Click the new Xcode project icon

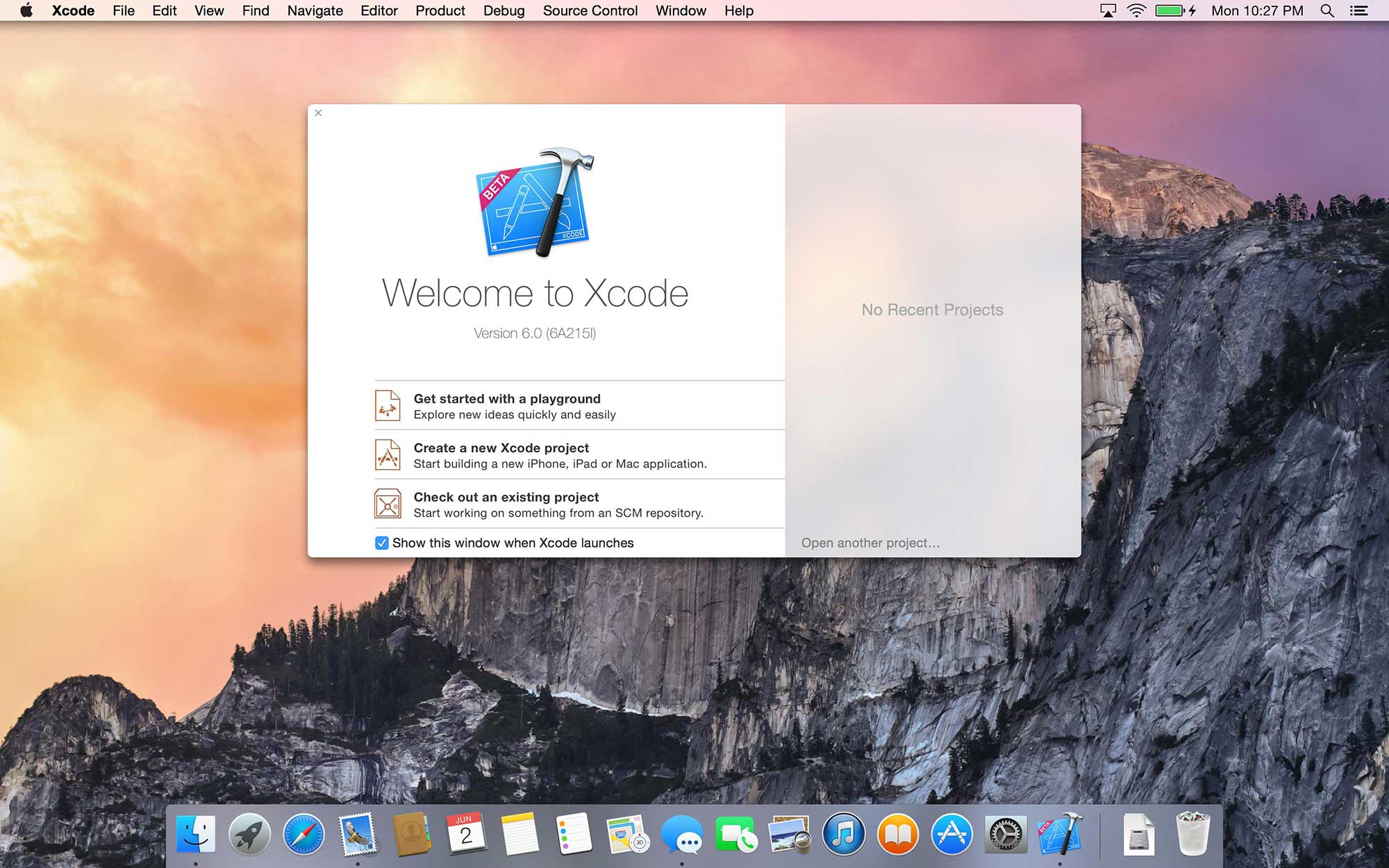[x=388, y=455]
